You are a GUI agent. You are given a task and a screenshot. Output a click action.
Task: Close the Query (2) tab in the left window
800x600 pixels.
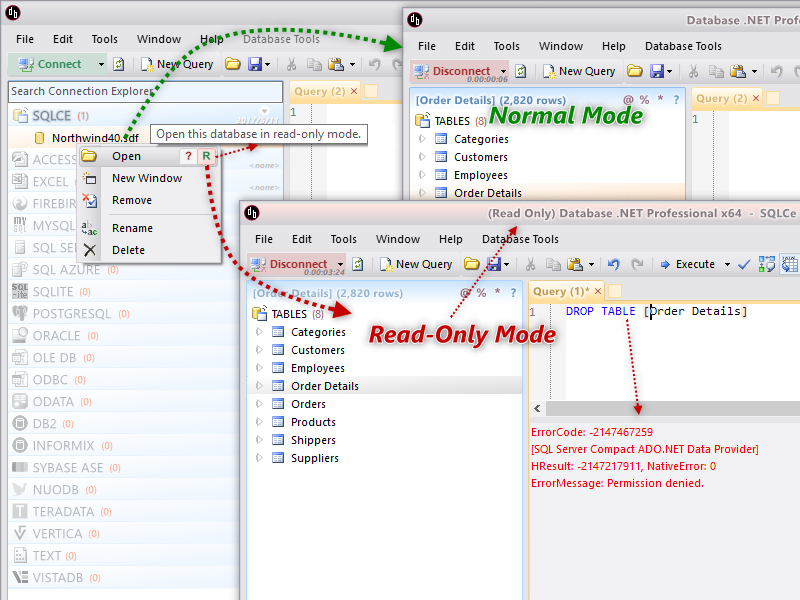click(x=354, y=91)
